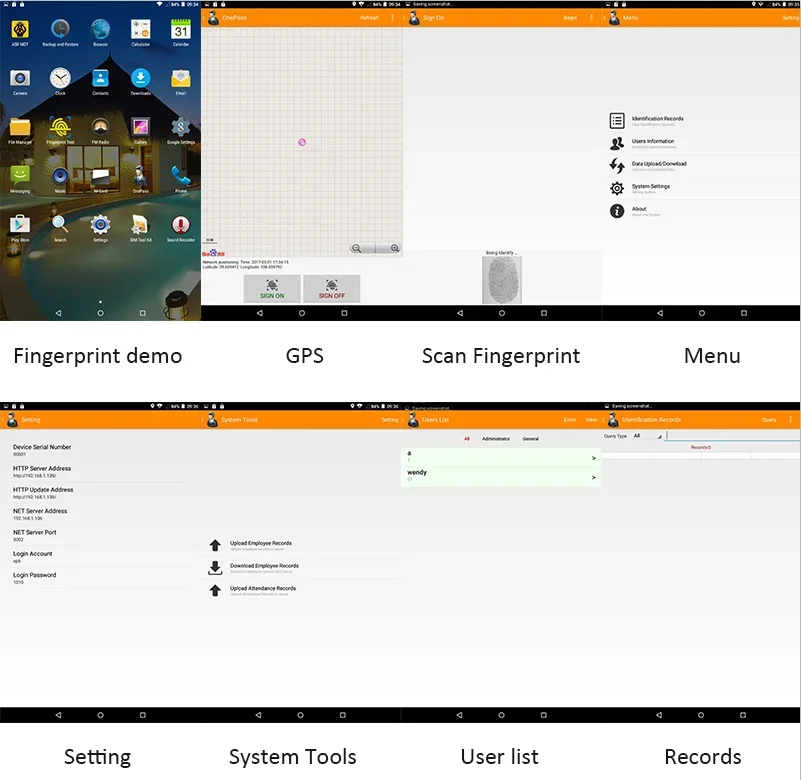Tap the SIGN OFF fingerprint button
This screenshot has height=780, width=801.
click(x=332, y=289)
